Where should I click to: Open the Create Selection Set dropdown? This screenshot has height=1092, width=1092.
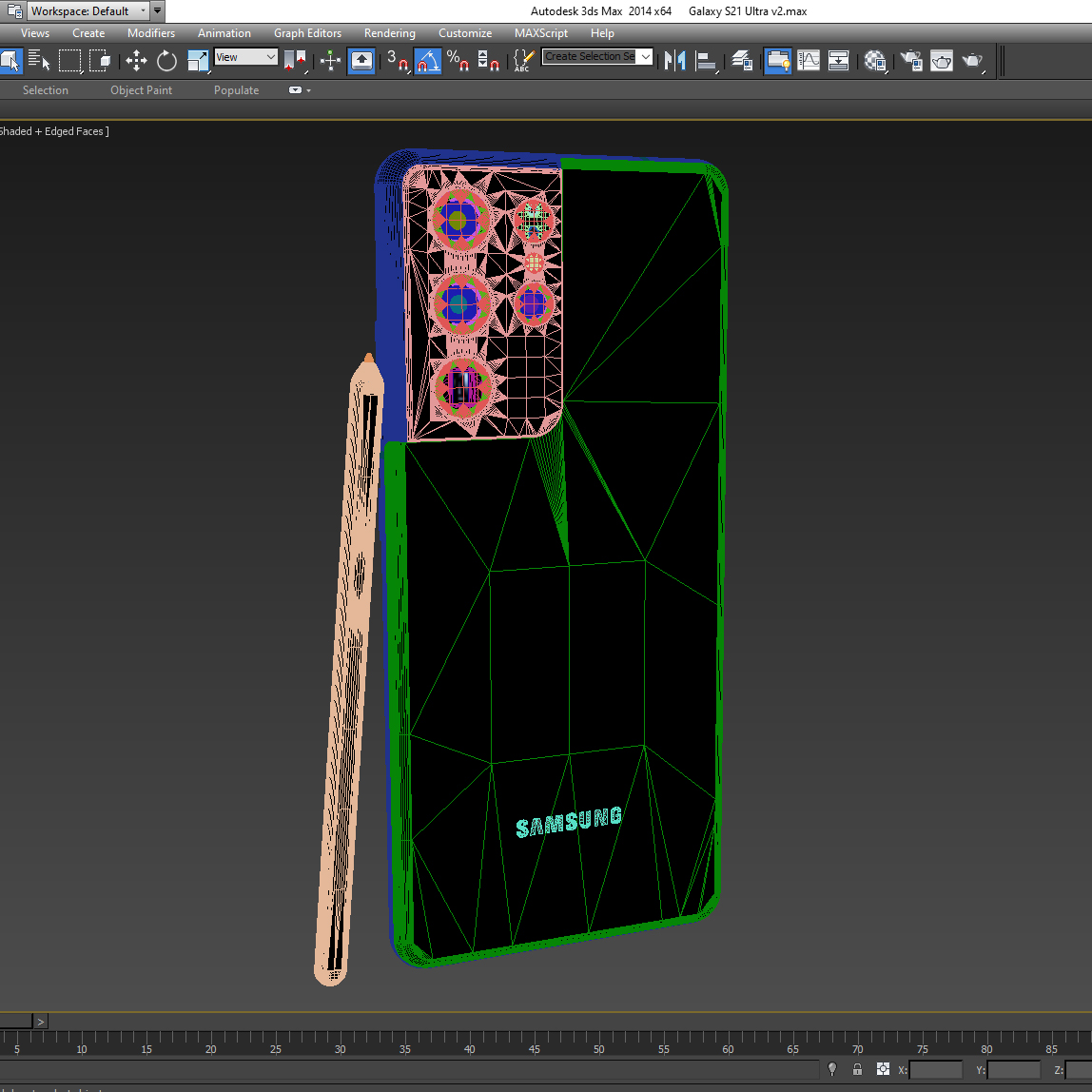pyautogui.click(x=645, y=57)
